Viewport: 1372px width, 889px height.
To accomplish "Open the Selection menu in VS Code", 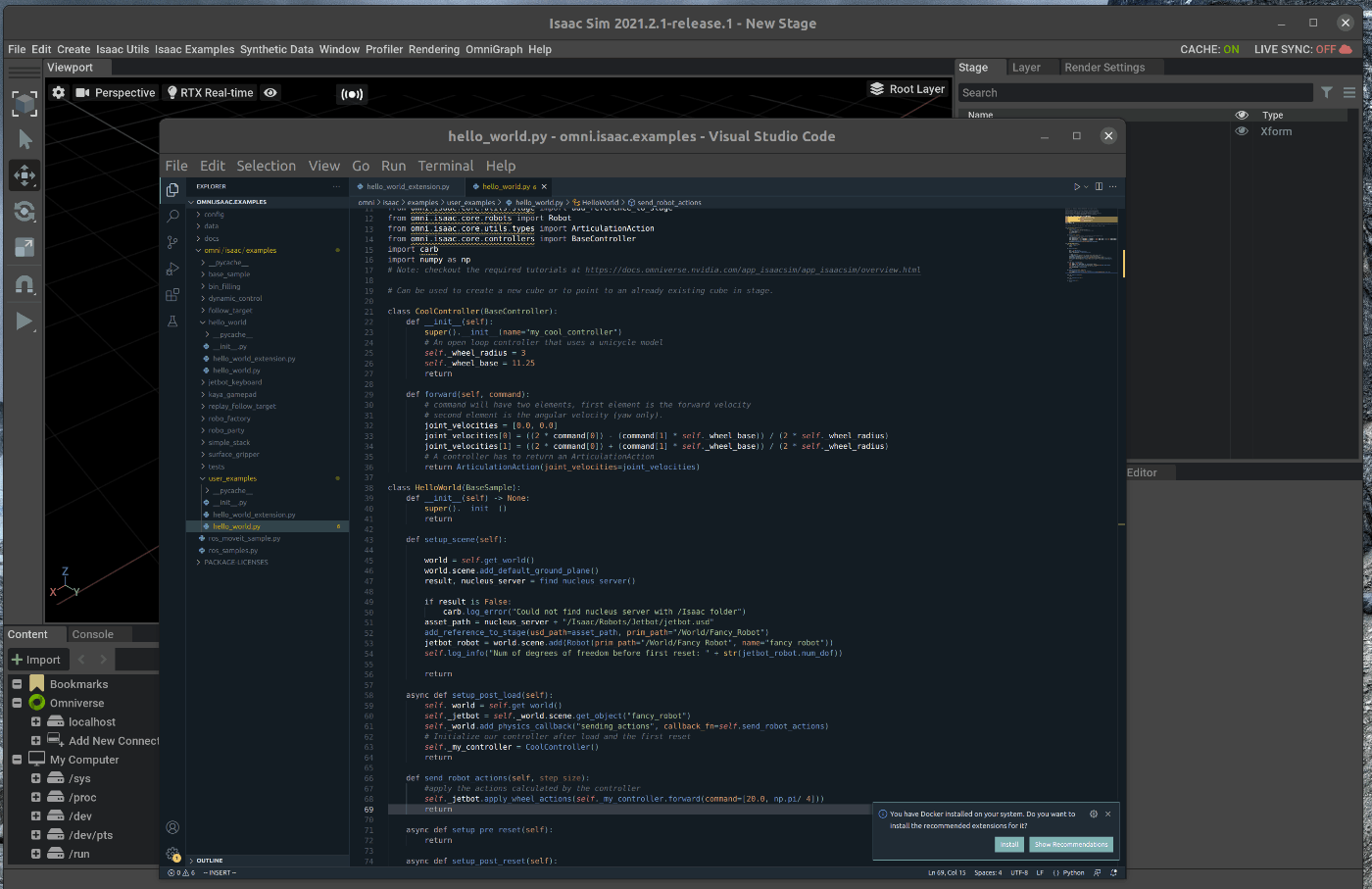I will click(x=266, y=166).
